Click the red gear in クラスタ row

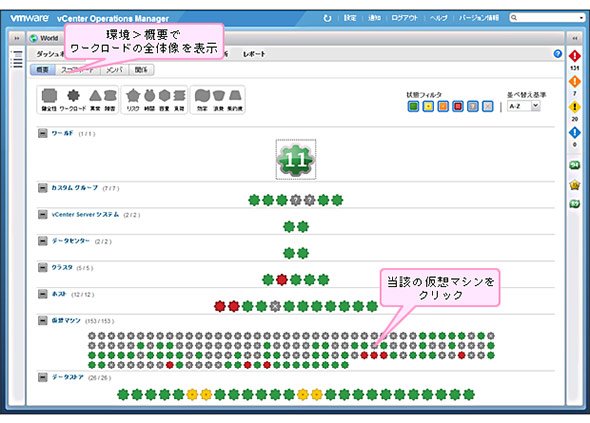click(x=282, y=280)
